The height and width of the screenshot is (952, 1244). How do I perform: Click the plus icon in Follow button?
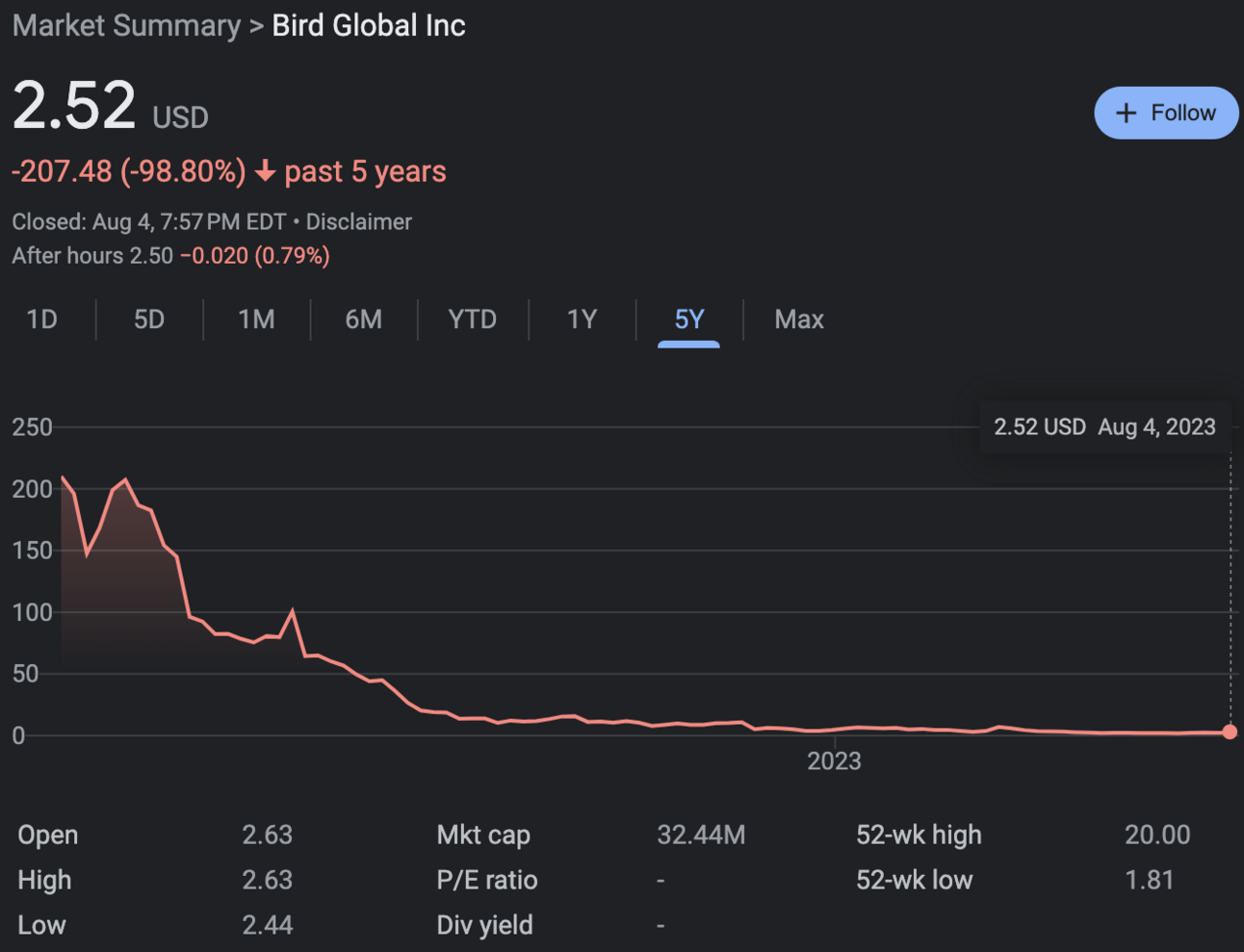(1126, 114)
